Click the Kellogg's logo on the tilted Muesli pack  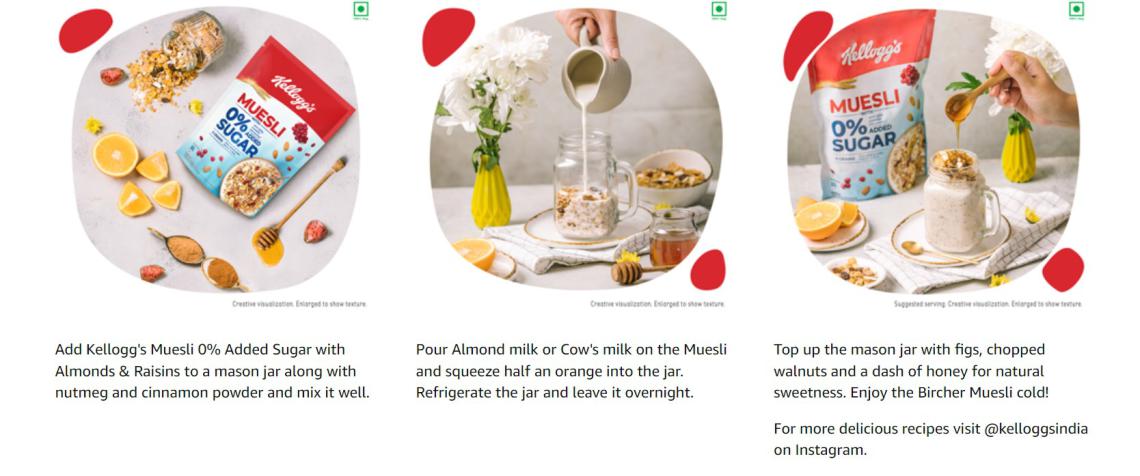click(293, 93)
